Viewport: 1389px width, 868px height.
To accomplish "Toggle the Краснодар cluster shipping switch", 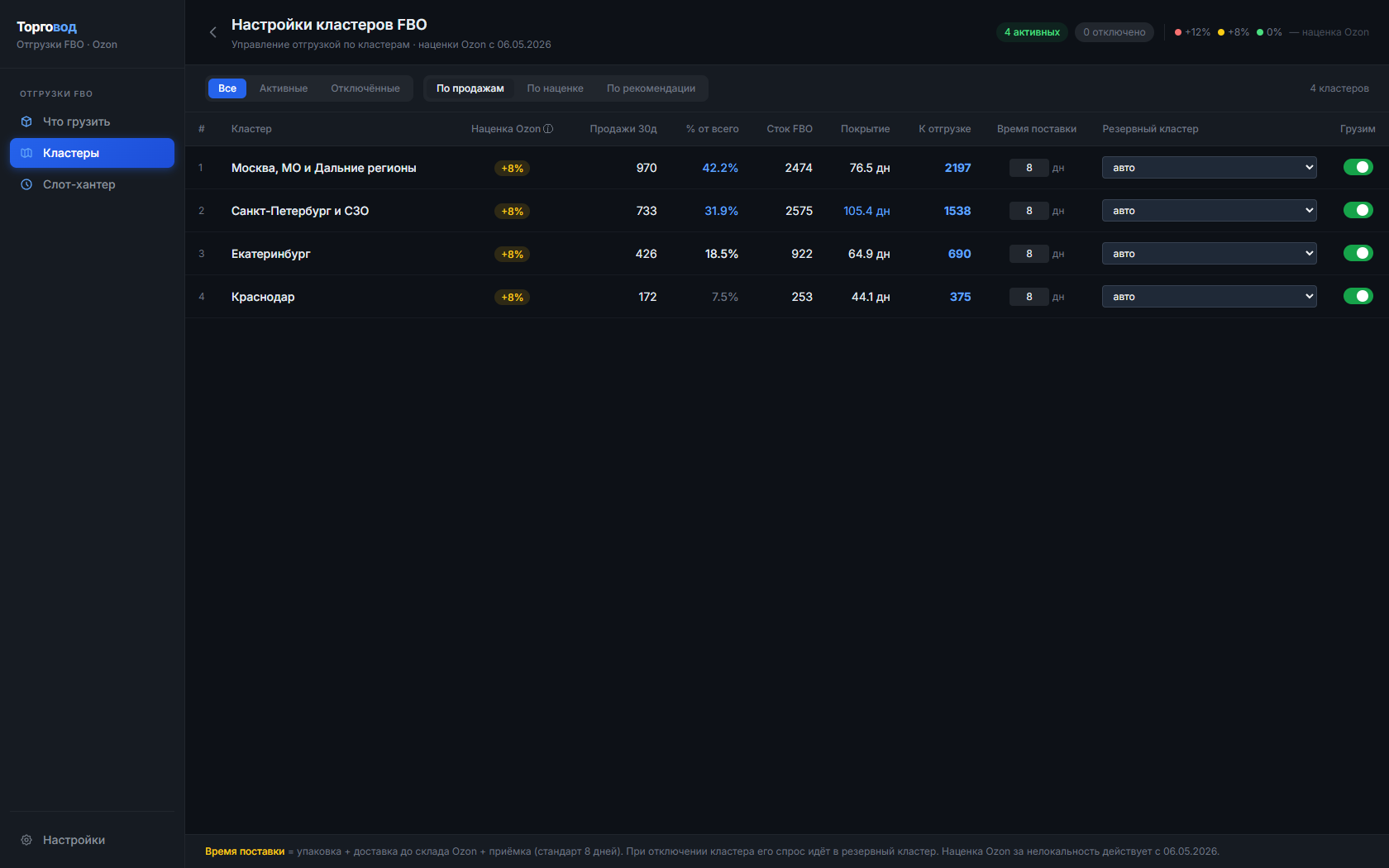I will (x=1358, y=296).
